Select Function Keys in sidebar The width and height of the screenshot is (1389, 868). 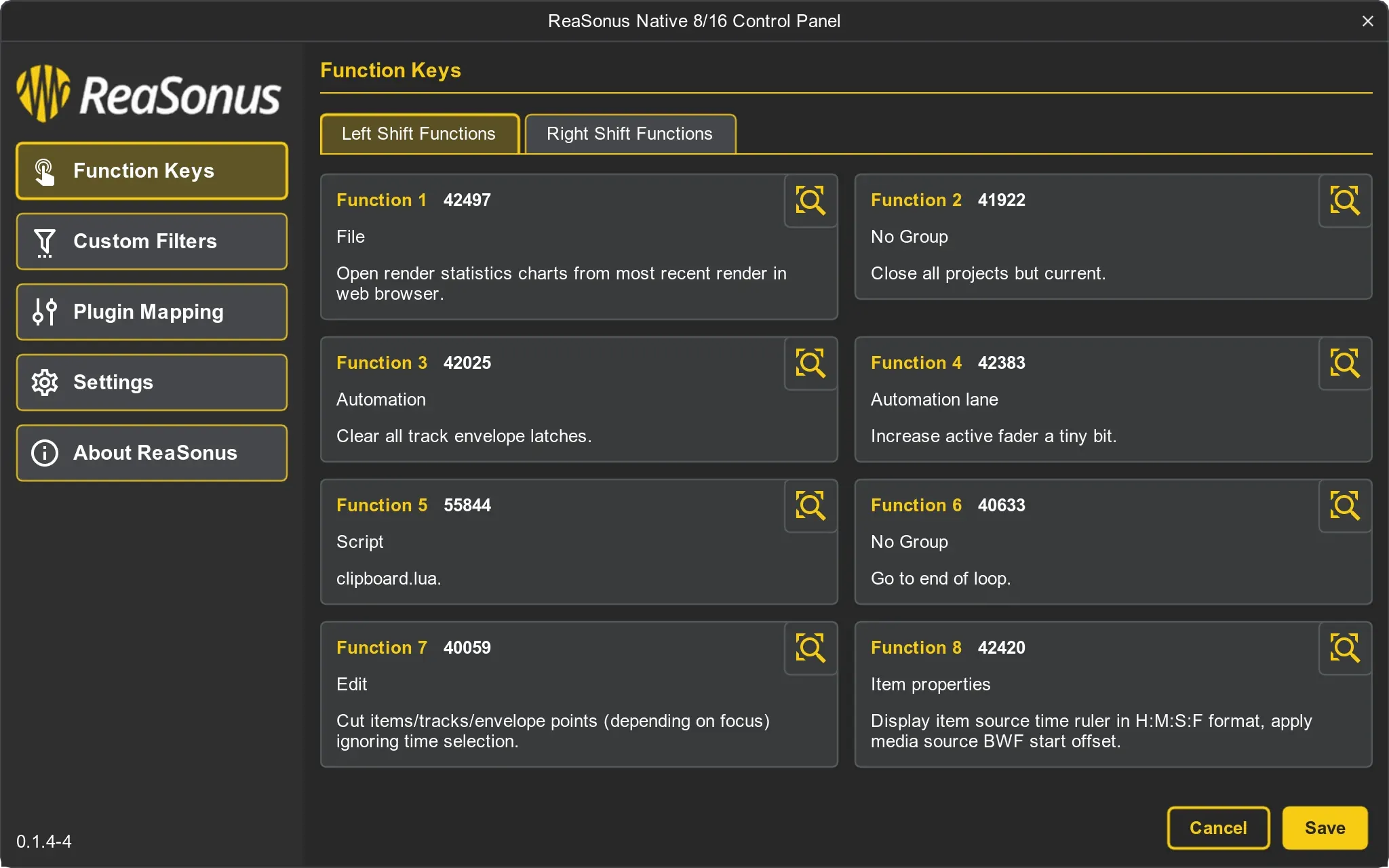click(x=152, y=171)
